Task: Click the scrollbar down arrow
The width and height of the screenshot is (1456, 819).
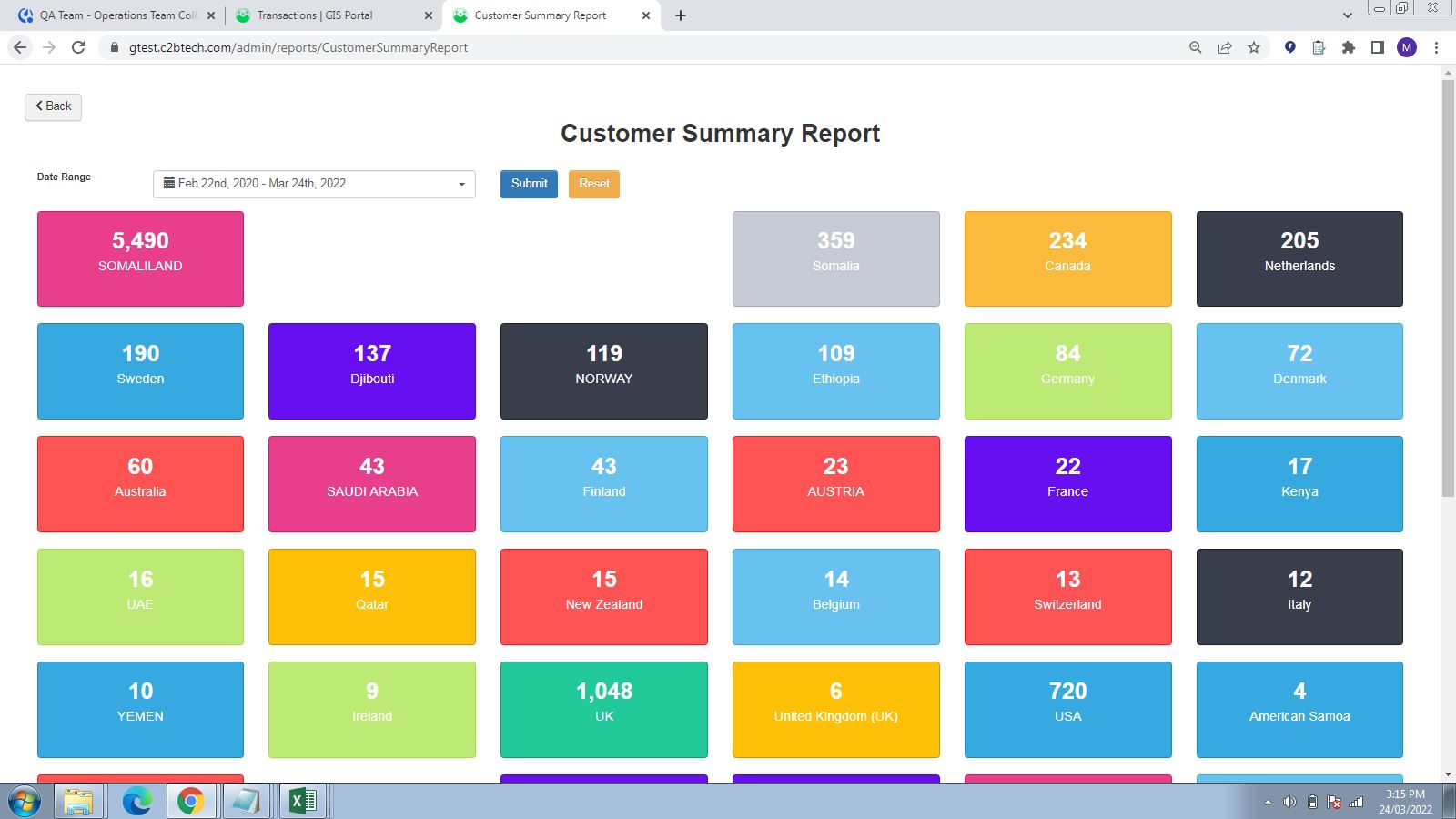Action: click(1448, 774)
